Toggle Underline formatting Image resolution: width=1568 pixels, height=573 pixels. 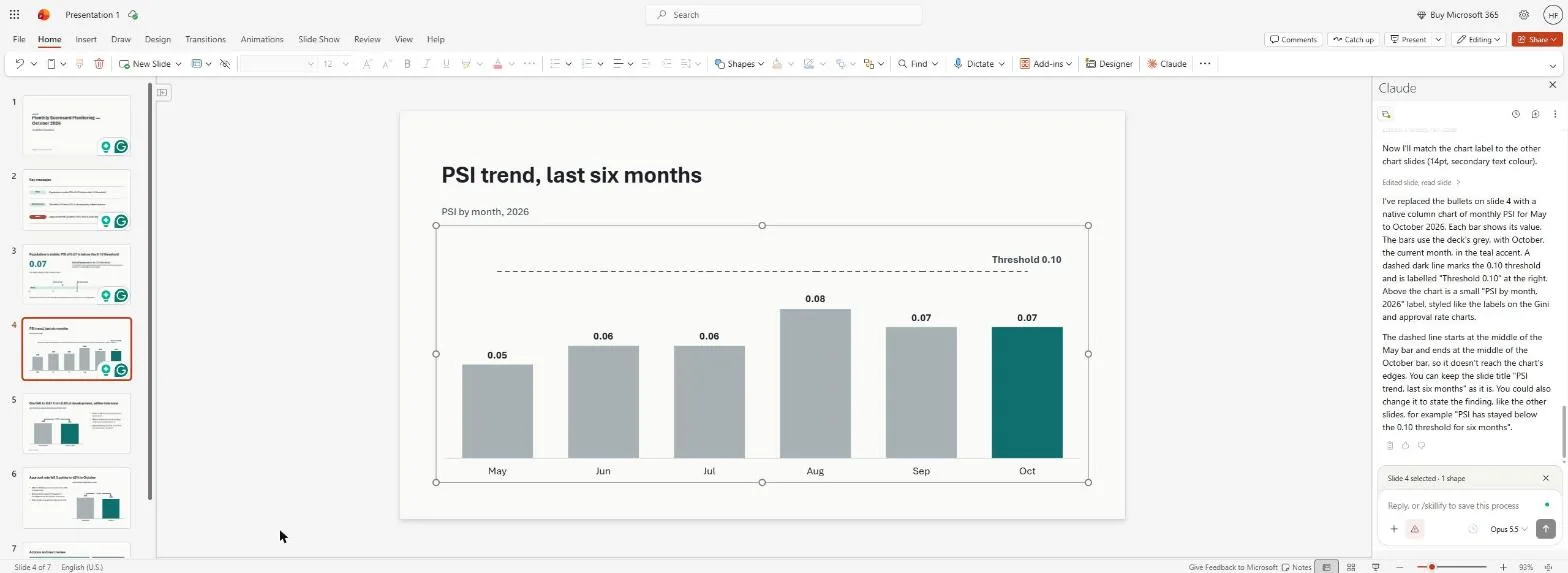[x=446, y=64]
